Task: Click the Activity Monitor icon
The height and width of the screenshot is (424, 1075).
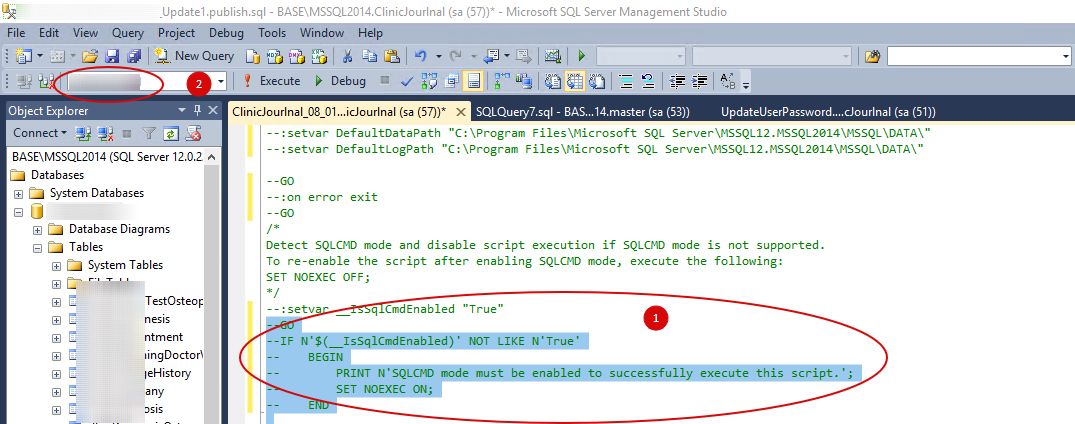Action: [x=553, y=56]
